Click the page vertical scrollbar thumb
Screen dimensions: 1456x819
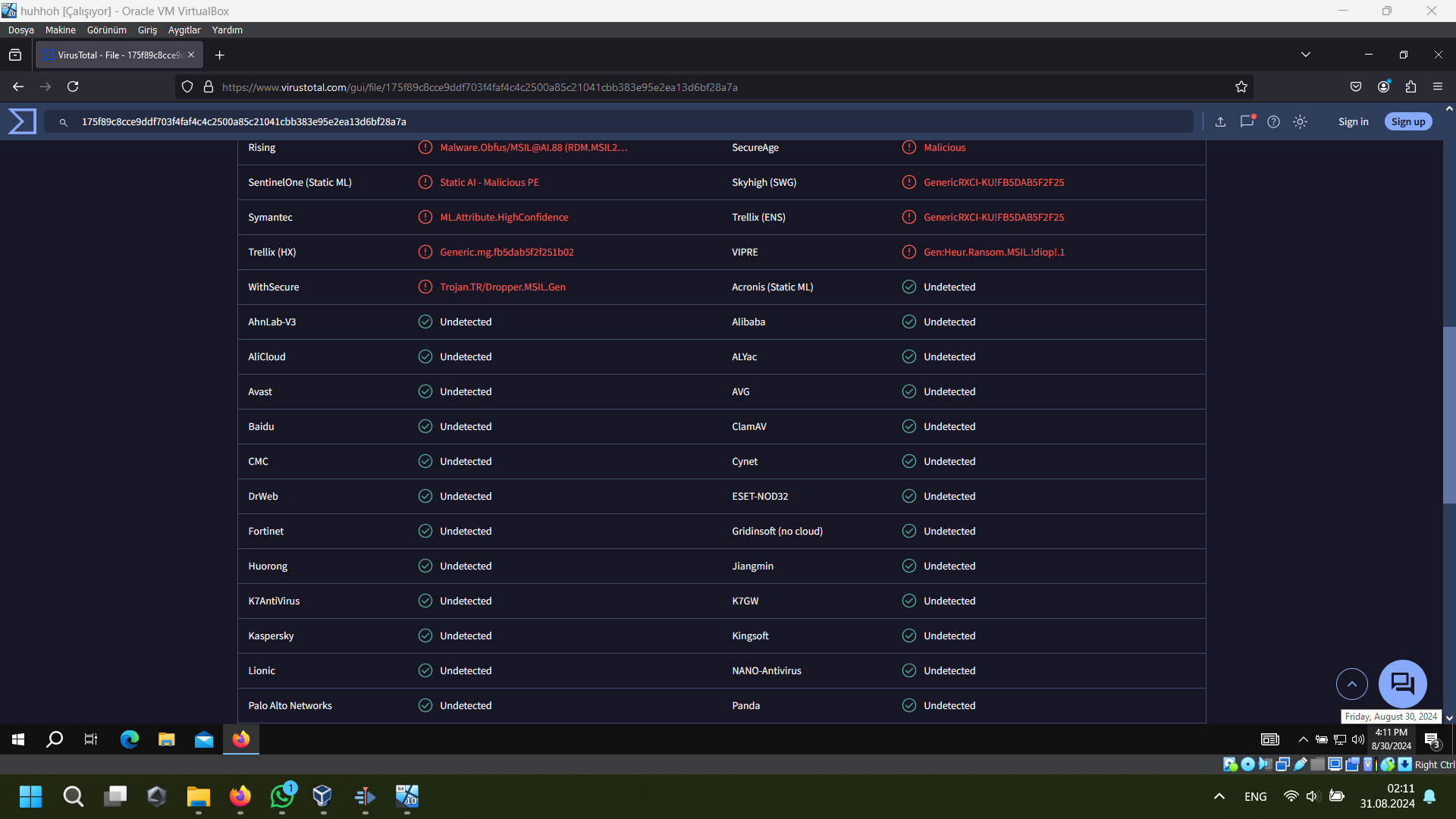(1449, 414)
